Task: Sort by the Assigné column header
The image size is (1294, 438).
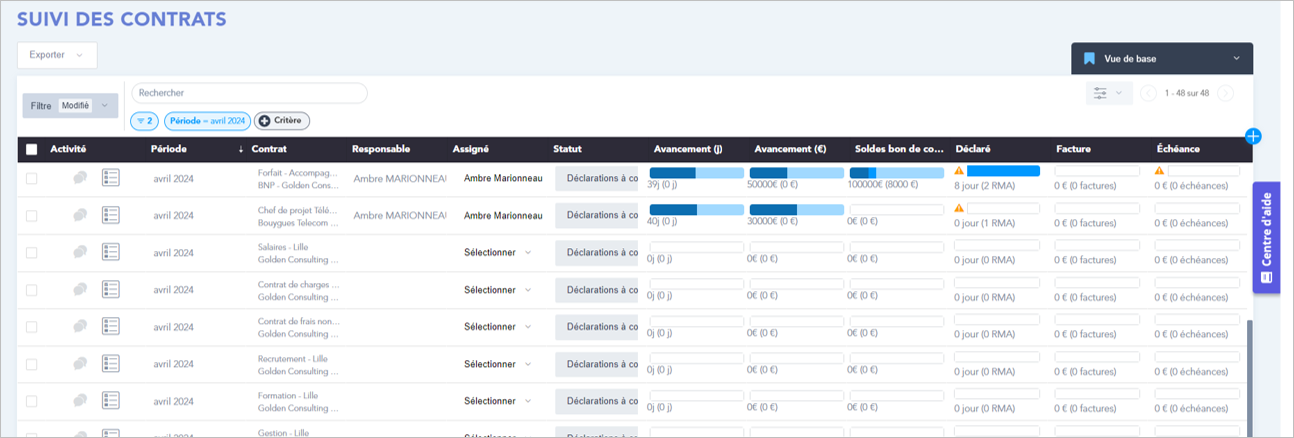Action: [470, 149]
